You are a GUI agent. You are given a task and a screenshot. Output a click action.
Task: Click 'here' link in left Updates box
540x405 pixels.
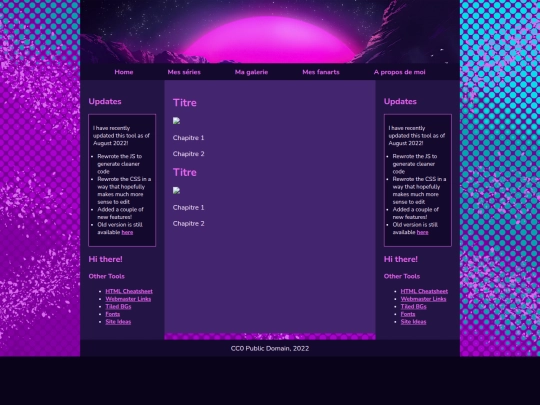[x=127, y=232]
